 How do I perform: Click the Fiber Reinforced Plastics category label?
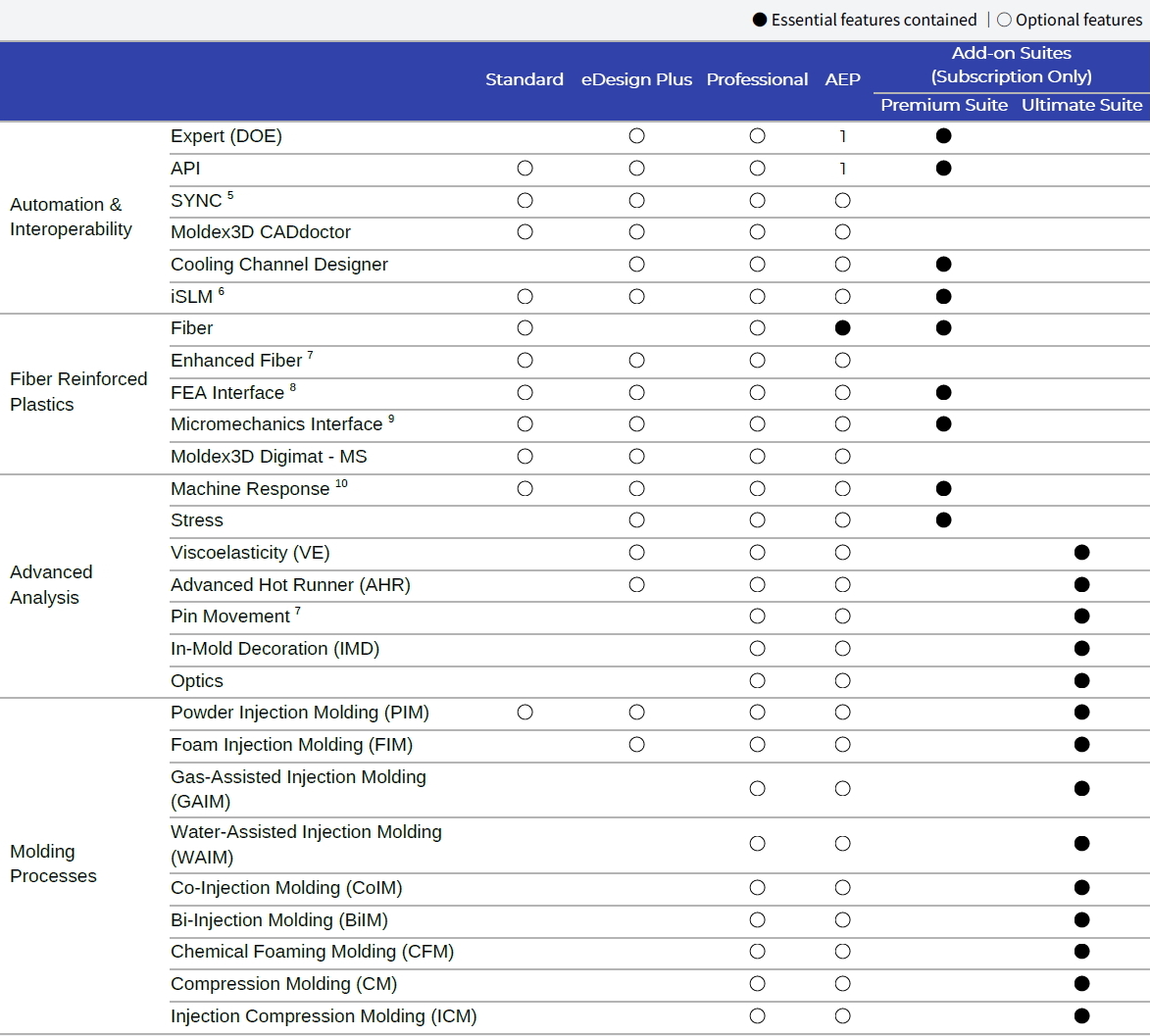[78, 392]
